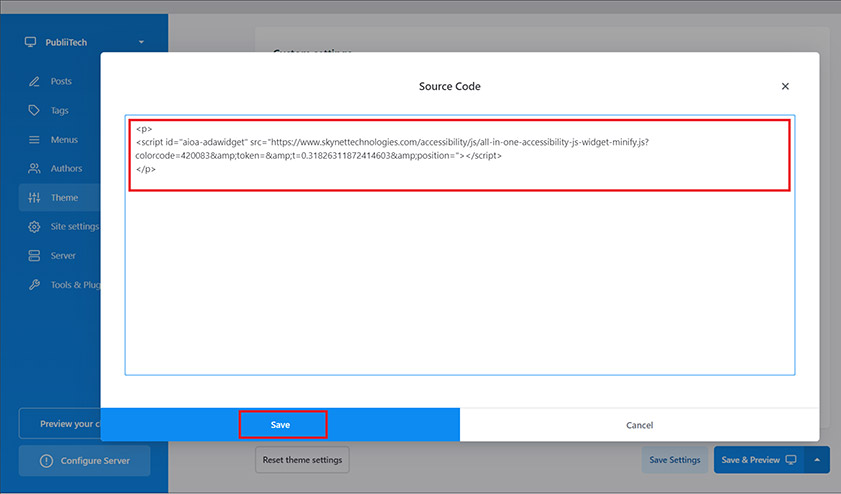841x494 pixels.
Task: Open the Menus section
Action: [64, 139]
